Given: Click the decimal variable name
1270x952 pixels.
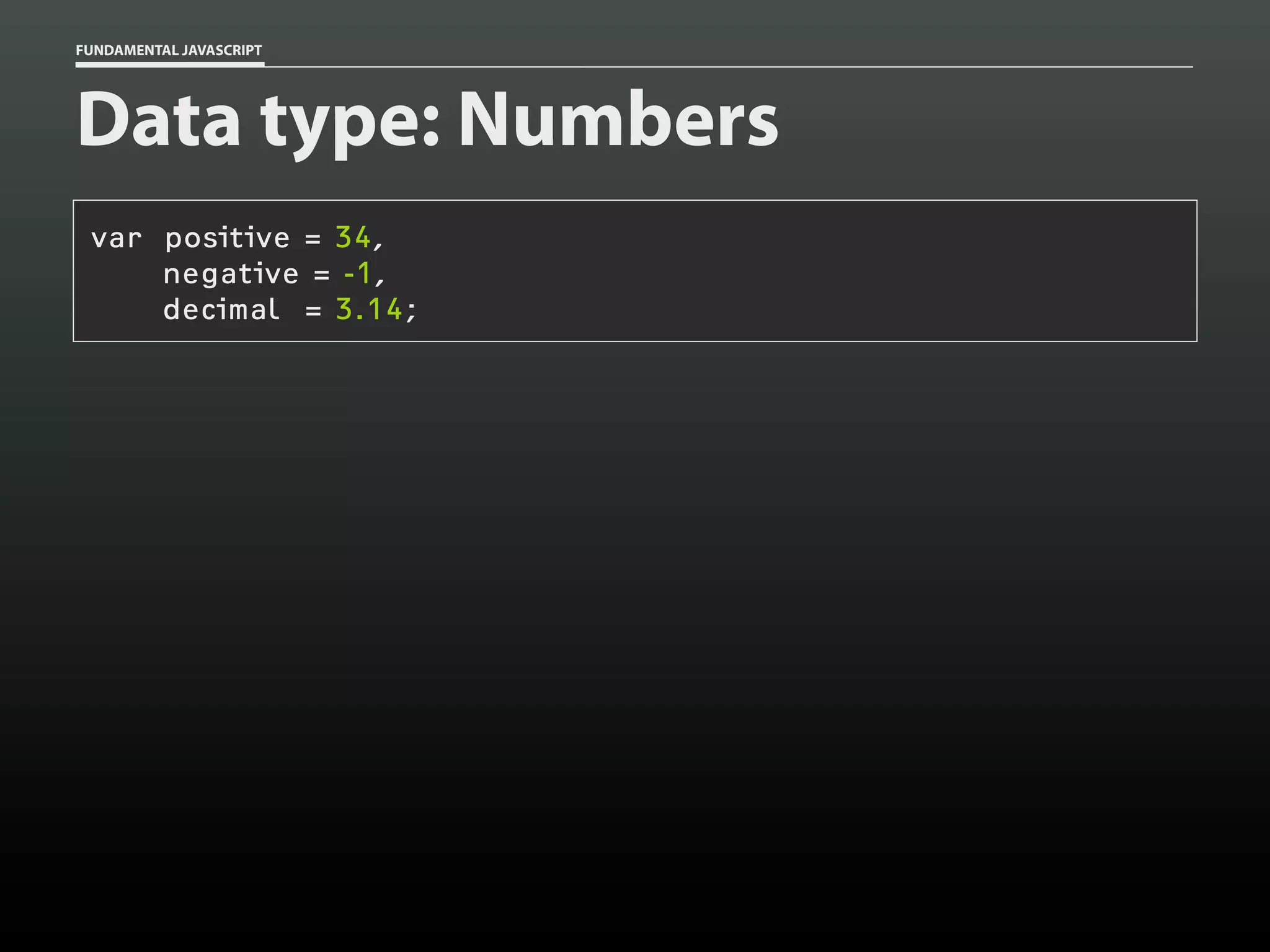Looking at the screenshot, I should (221, 309).
